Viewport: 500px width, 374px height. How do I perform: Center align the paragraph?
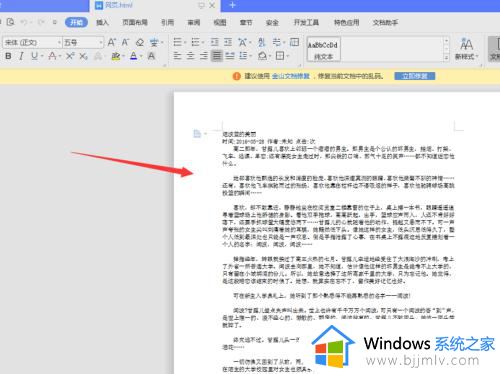190,56
